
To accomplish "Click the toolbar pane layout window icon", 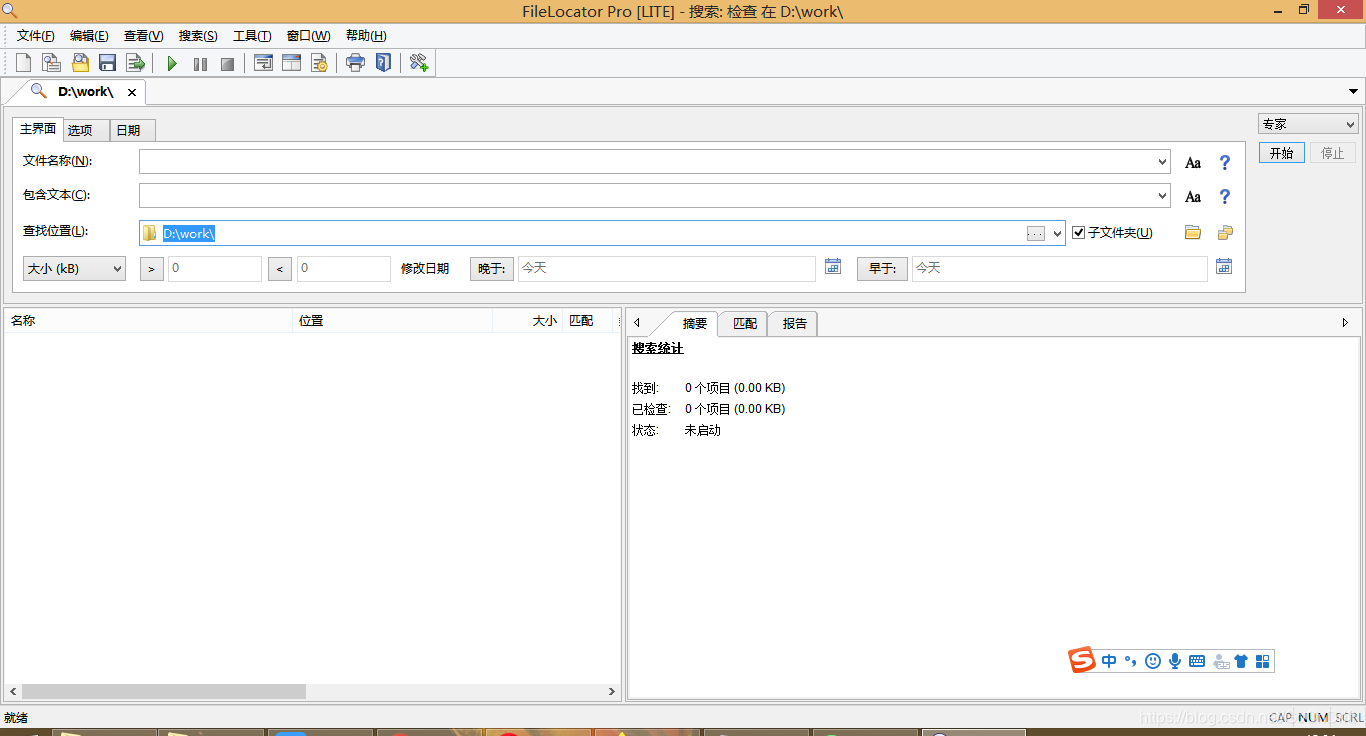I will point(291,63).
